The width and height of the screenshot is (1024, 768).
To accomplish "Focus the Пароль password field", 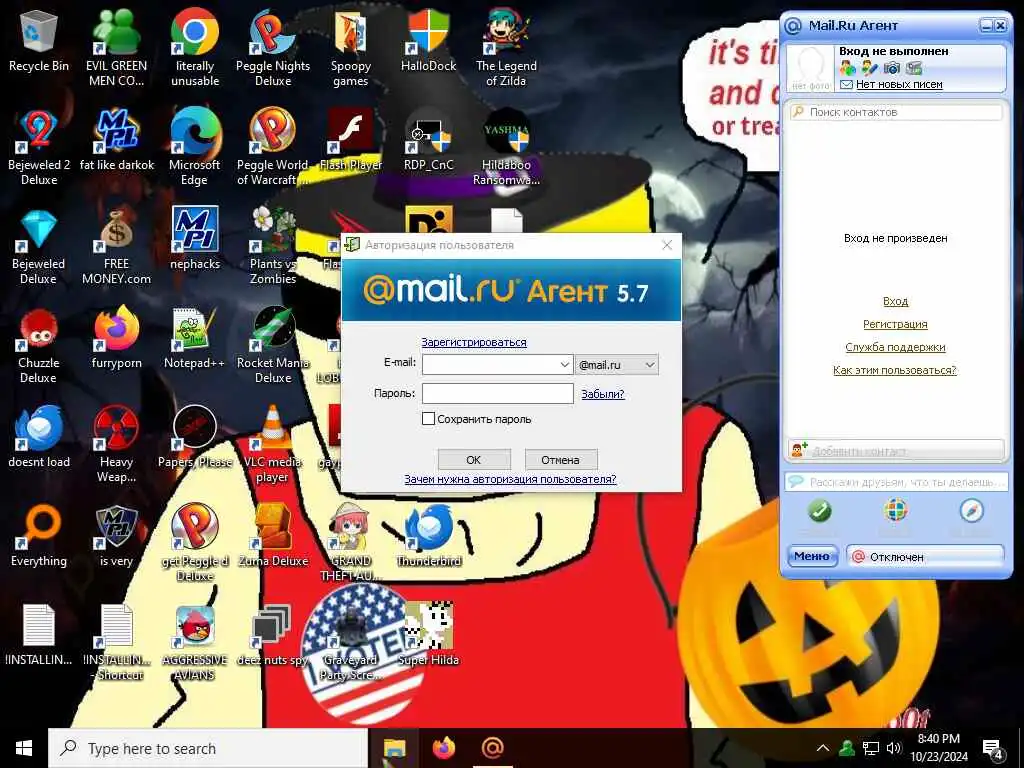I will click(x=498, y=393).
